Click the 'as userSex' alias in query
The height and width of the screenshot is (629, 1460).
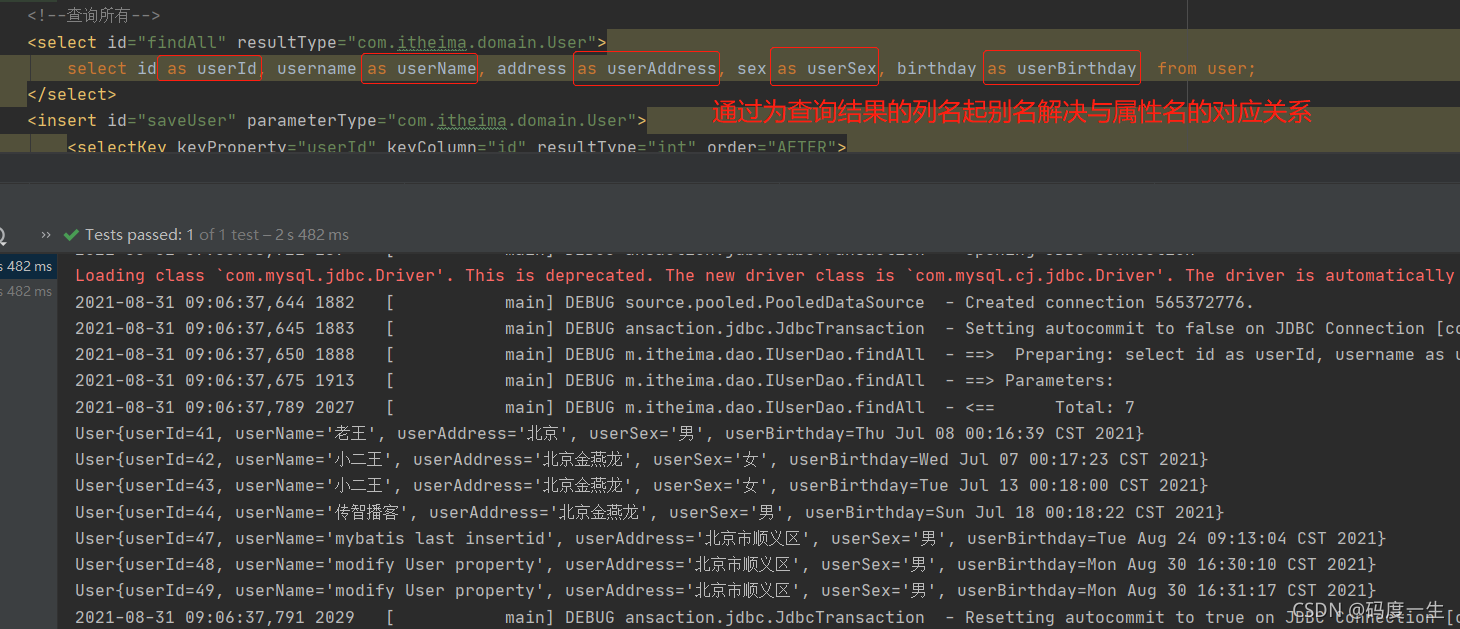tap(825, 68)
